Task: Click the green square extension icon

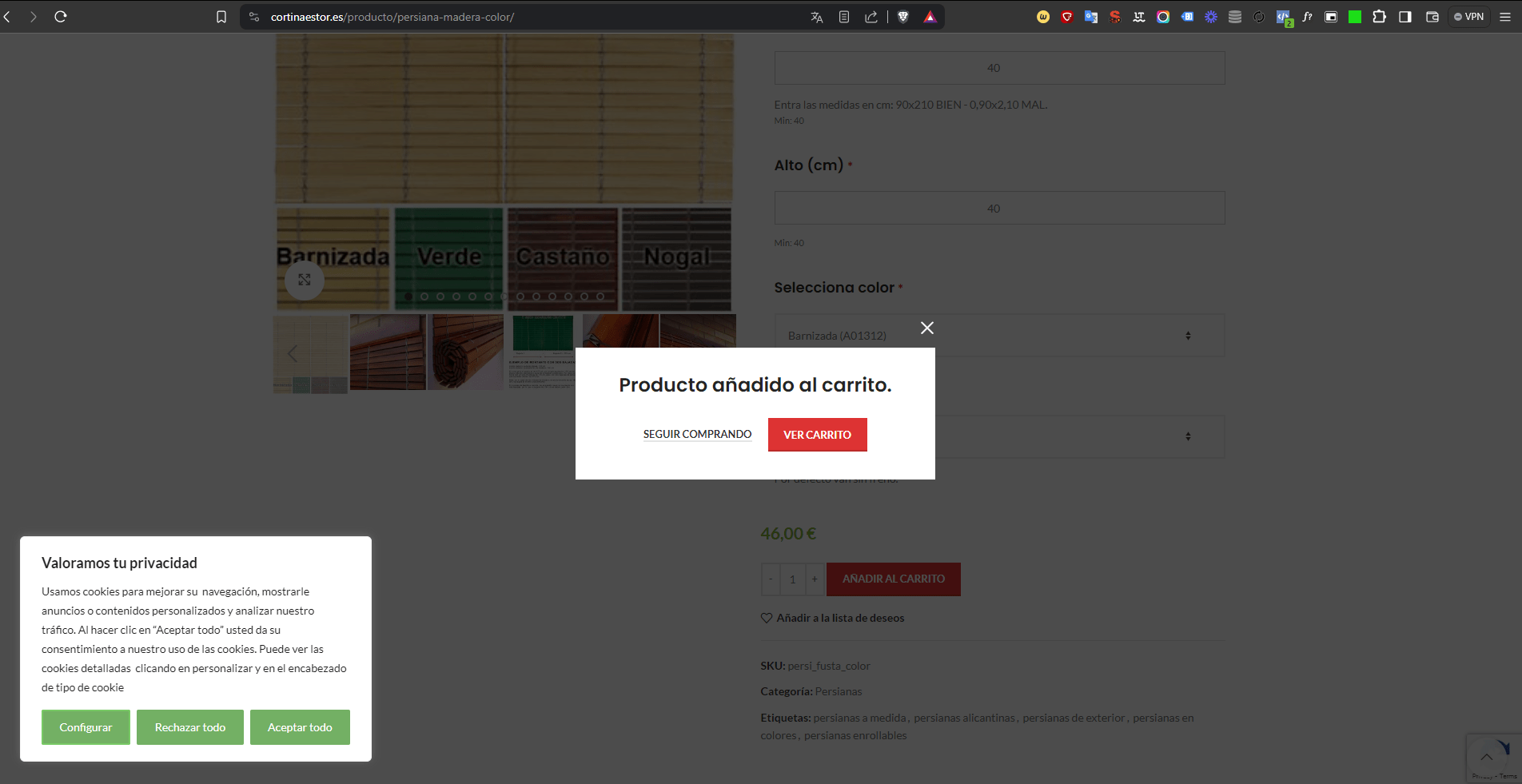Action: point(1355,17)
